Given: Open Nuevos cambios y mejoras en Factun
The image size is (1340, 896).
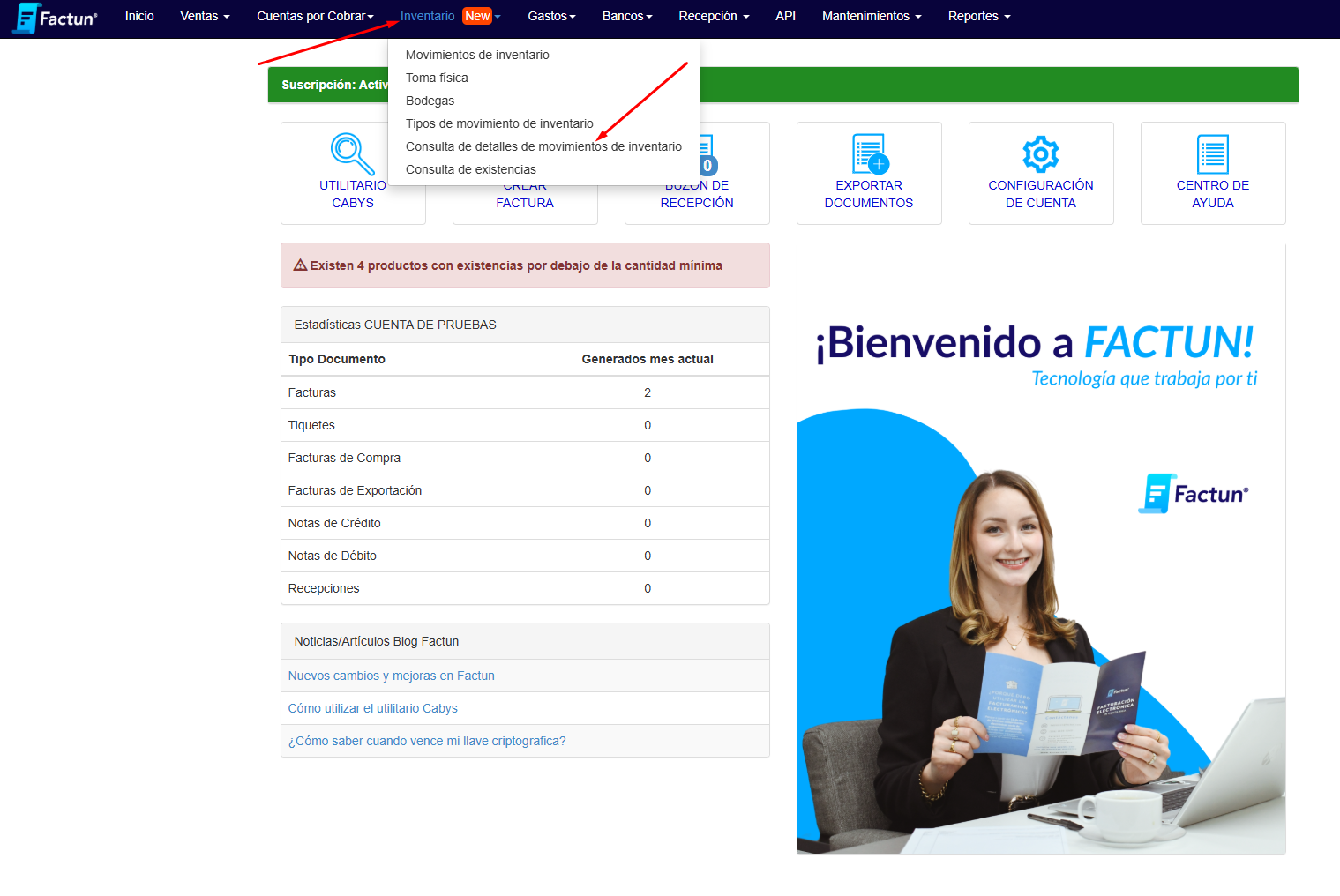Looking at the screenshot, I should pos(391,676).
